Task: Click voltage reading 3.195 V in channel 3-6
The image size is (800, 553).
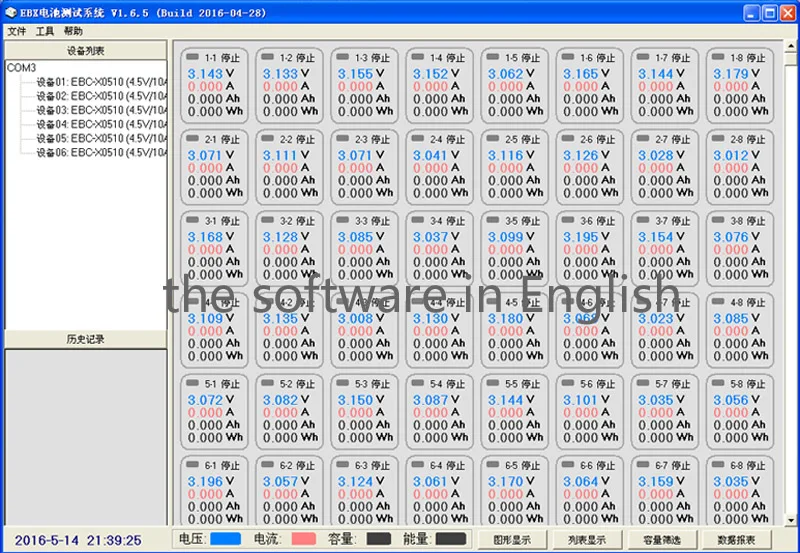Action: (x=586, y=237)
